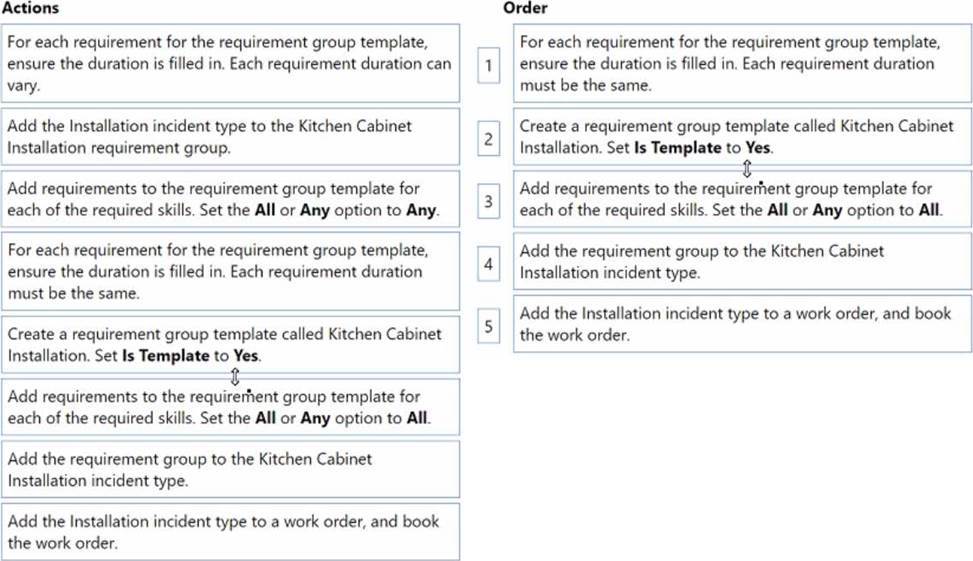The width and height of the screenshot is (973, 561).
Task: Click Actions card setting All or Any to All
Action: [230, 407]
